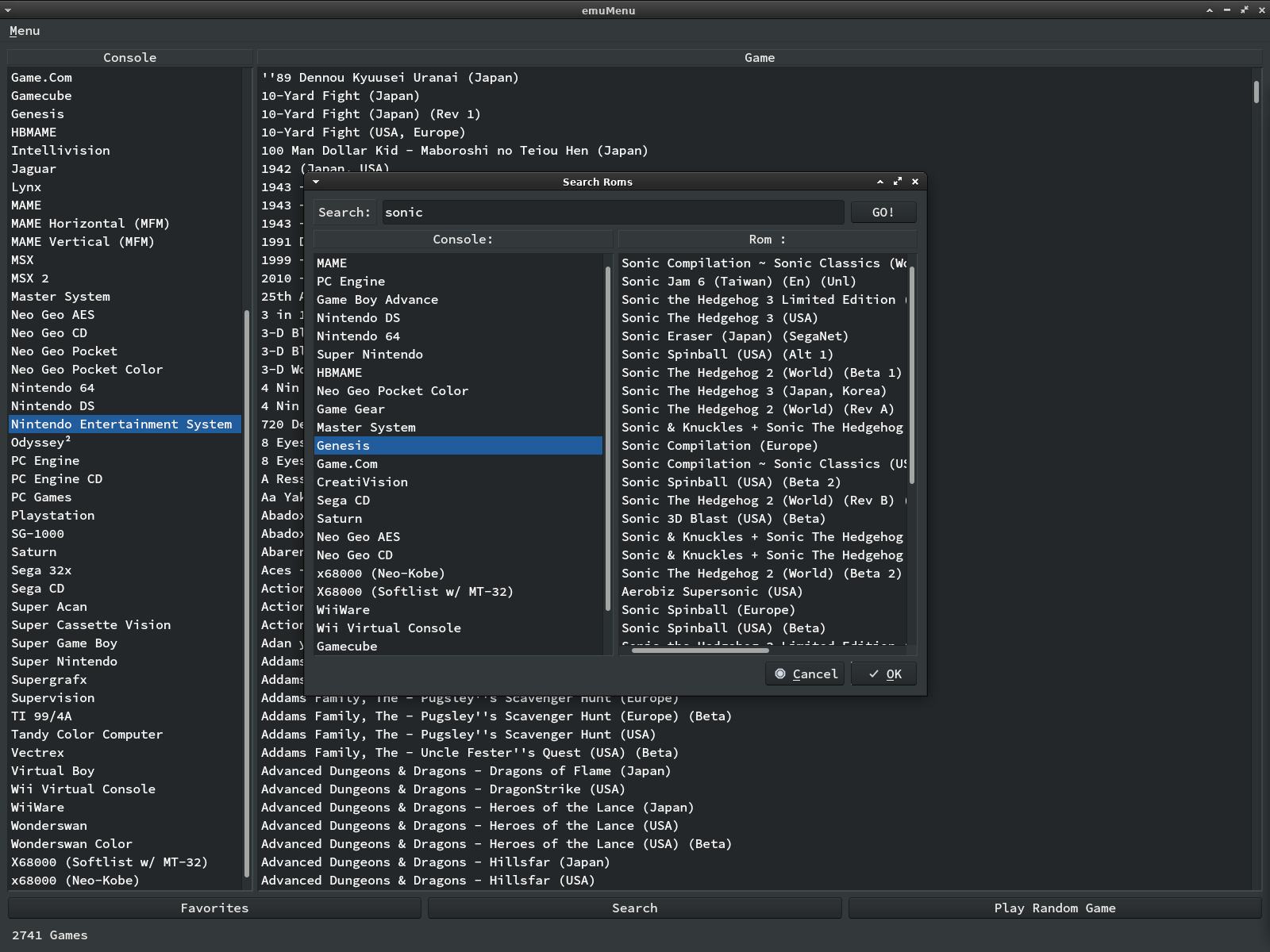The width and height of the screenshot is (1270, 952).
Task: Shade the emuMenu main window
Action: click(1209, 10)
